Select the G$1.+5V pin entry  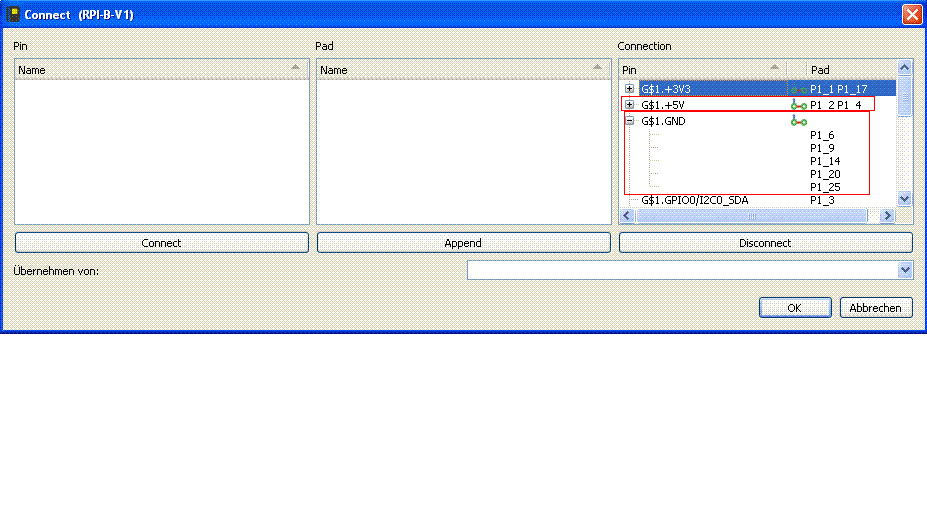663,105
